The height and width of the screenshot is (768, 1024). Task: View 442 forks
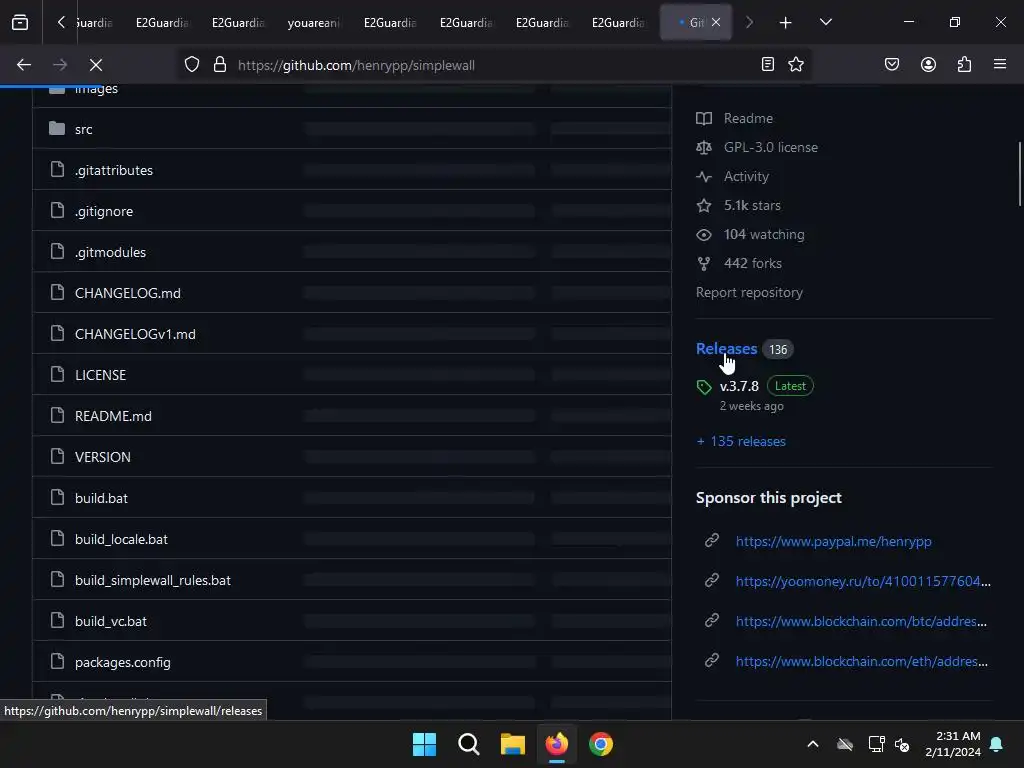[753, 263]
